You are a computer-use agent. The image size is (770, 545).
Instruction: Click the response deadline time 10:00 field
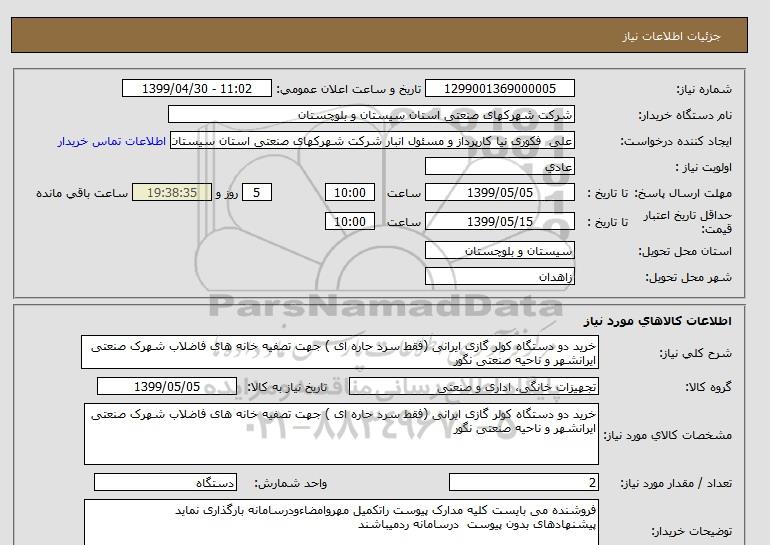tap(350, 192)
